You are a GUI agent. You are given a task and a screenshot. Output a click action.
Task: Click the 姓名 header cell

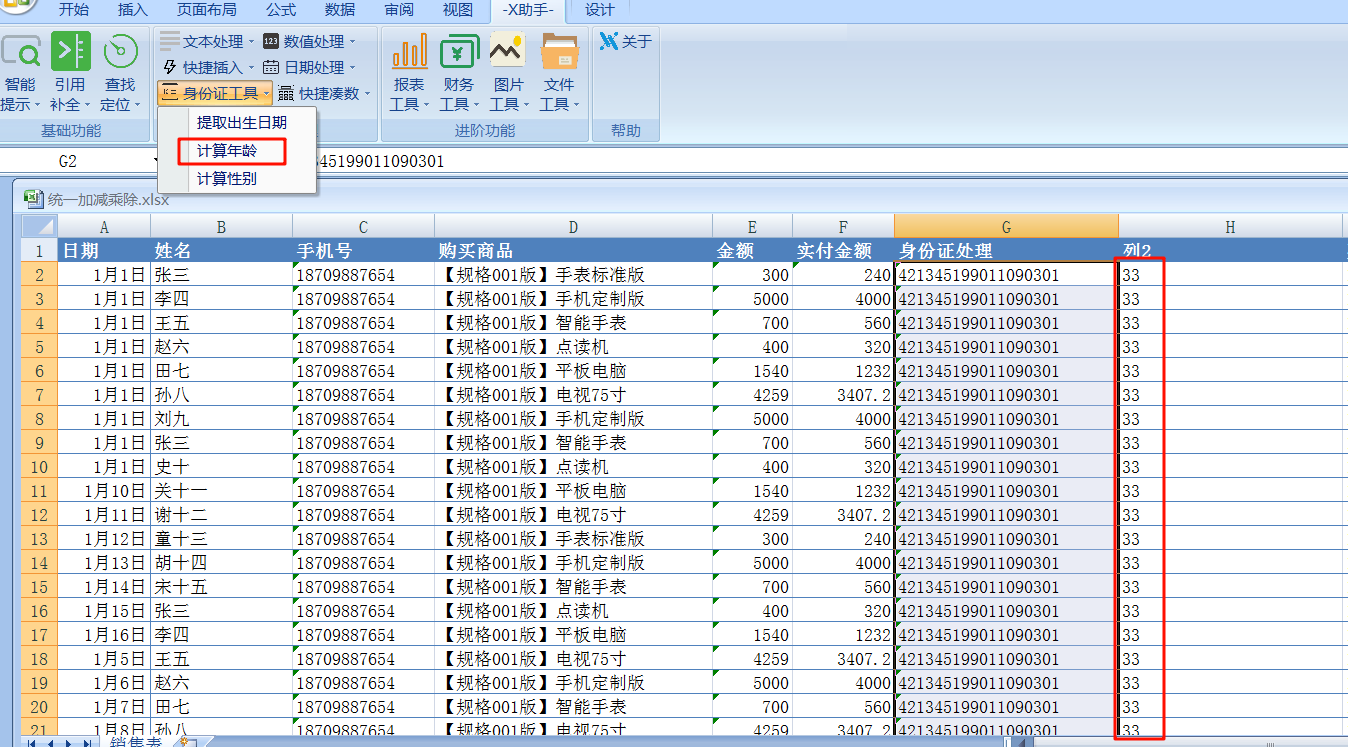click(x=221, y=251)
